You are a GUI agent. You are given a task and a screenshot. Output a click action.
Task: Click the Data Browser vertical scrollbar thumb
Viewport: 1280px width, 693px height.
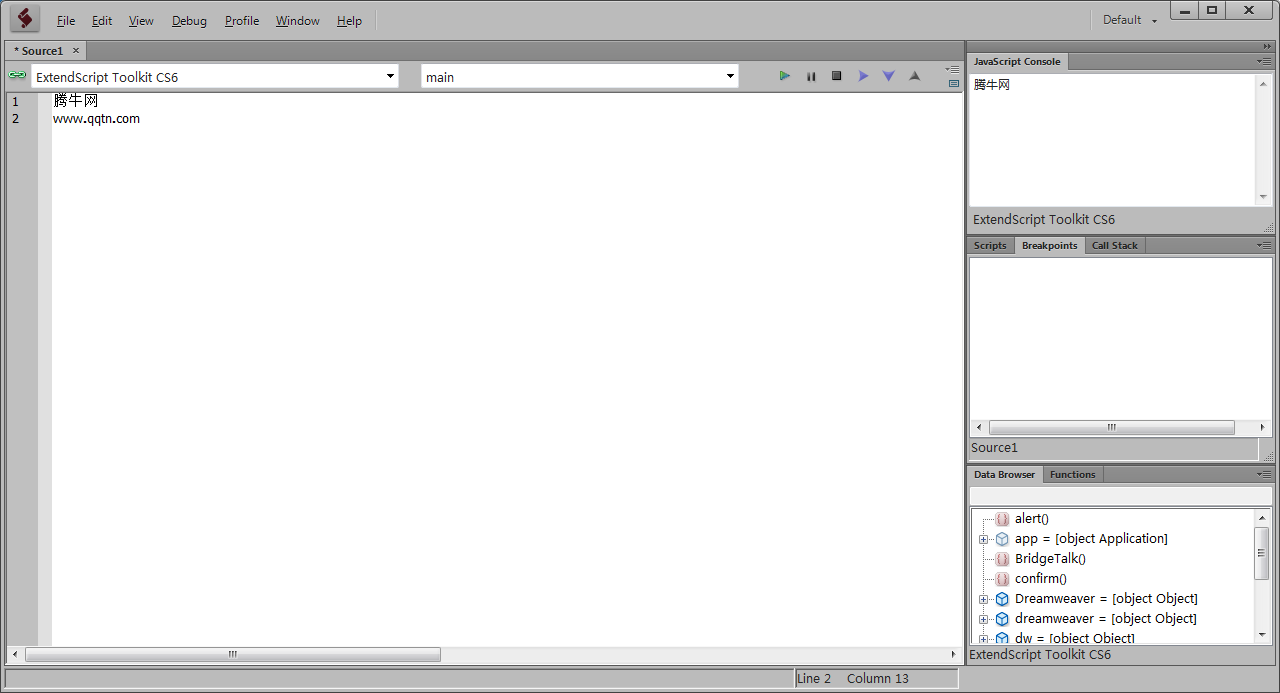point(1262,553)
